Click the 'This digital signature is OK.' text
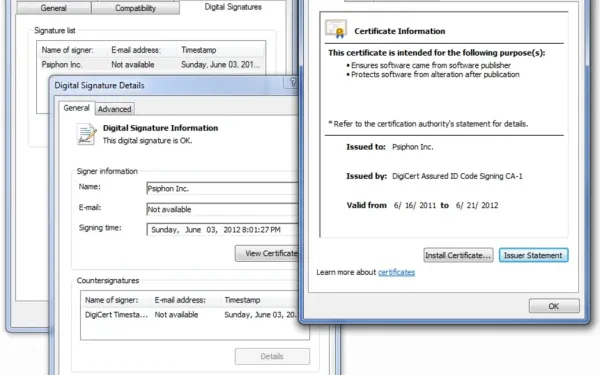This screenshot has width=600, height=375. coord(147,141)
